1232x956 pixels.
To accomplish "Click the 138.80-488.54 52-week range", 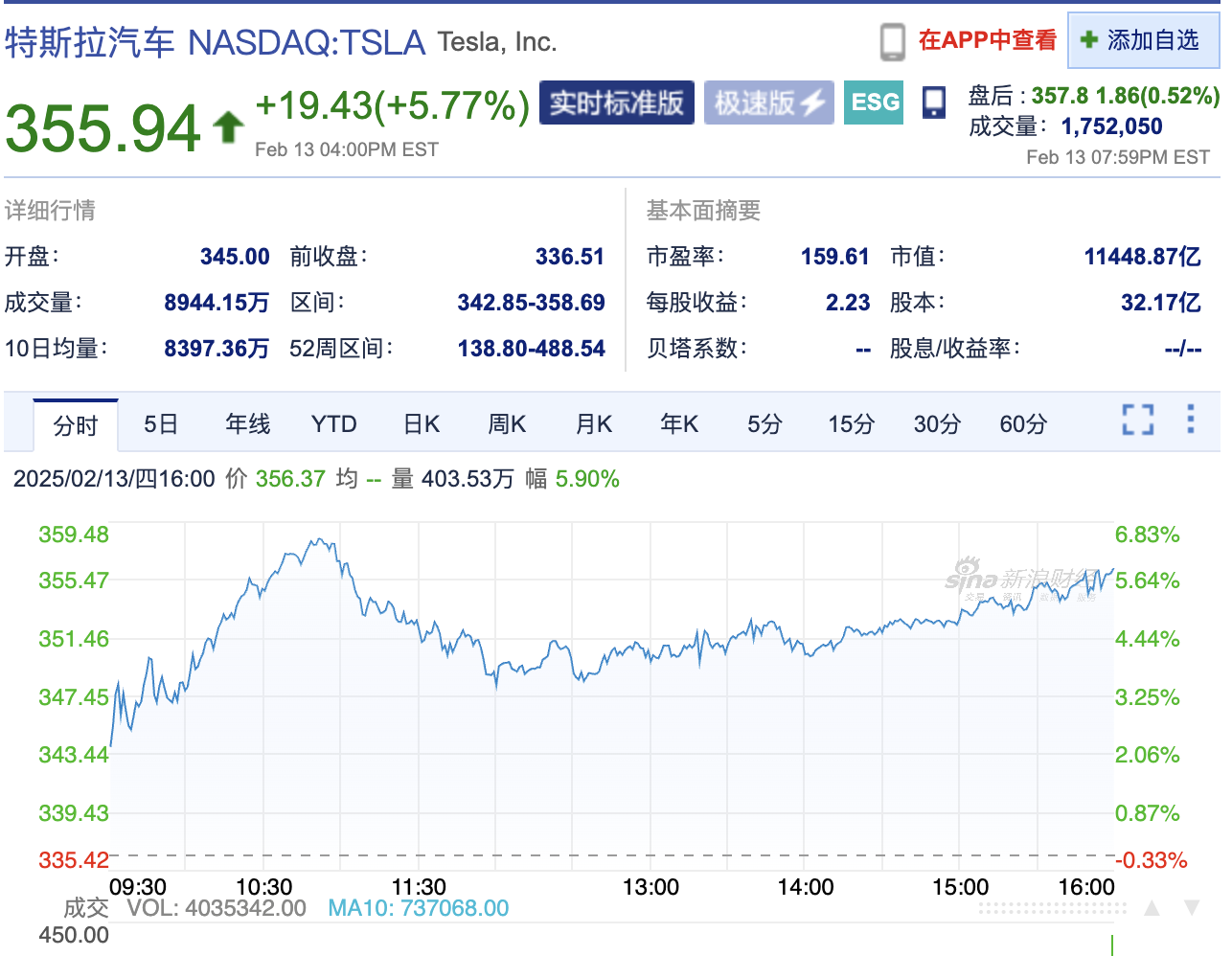I will [531, 349].
